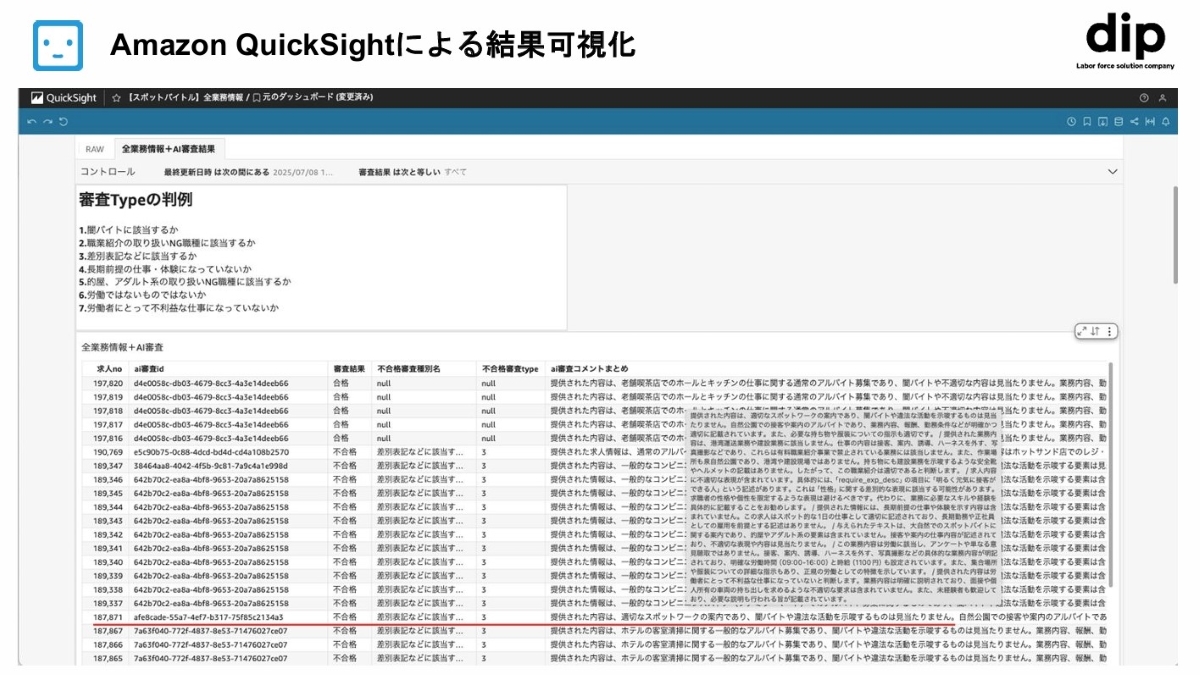Click 差別表記などに該当す… in row 187,867
Image resolution: width=1200 pixels, height=675 pixels.
tap(420, 632)
